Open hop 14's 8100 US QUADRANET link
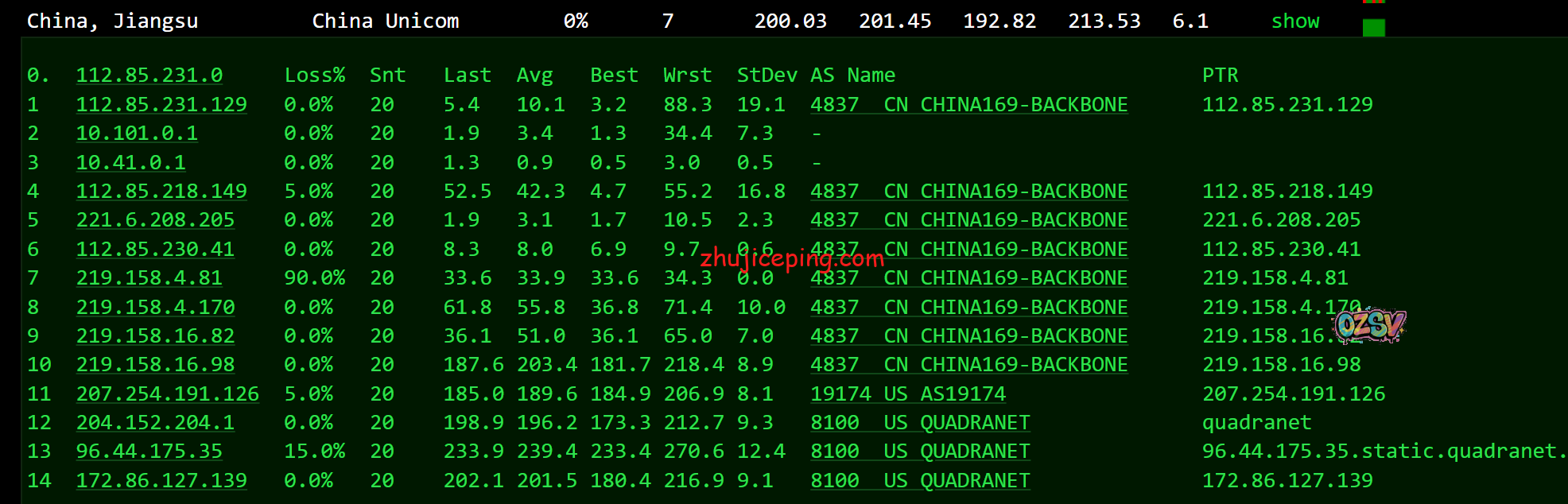This screenshot has width=1568, height=504. coord(920,481)
